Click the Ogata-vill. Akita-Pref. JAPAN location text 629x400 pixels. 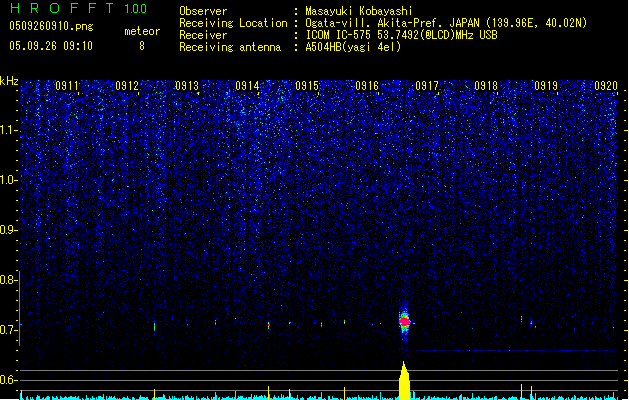click(x=446, y=23)
